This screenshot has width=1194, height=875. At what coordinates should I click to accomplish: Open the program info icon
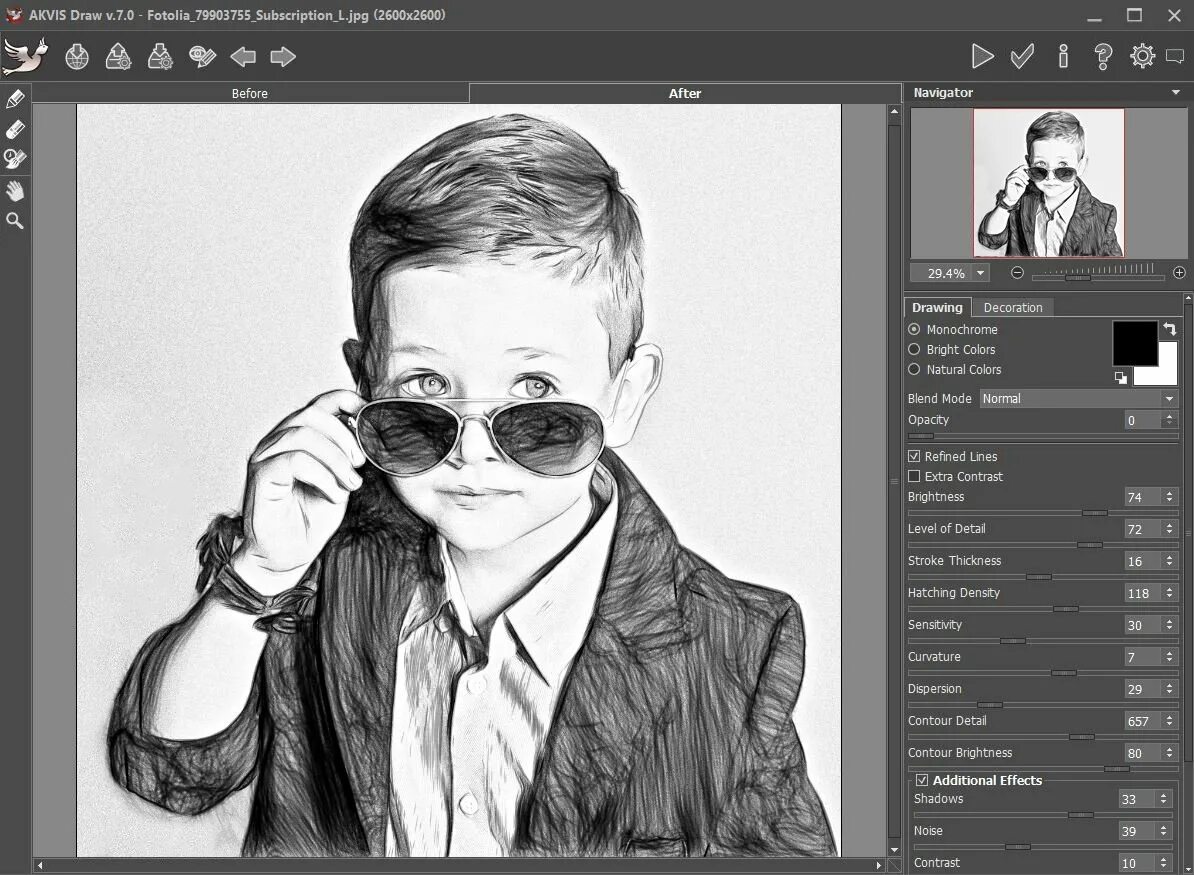1063,56
